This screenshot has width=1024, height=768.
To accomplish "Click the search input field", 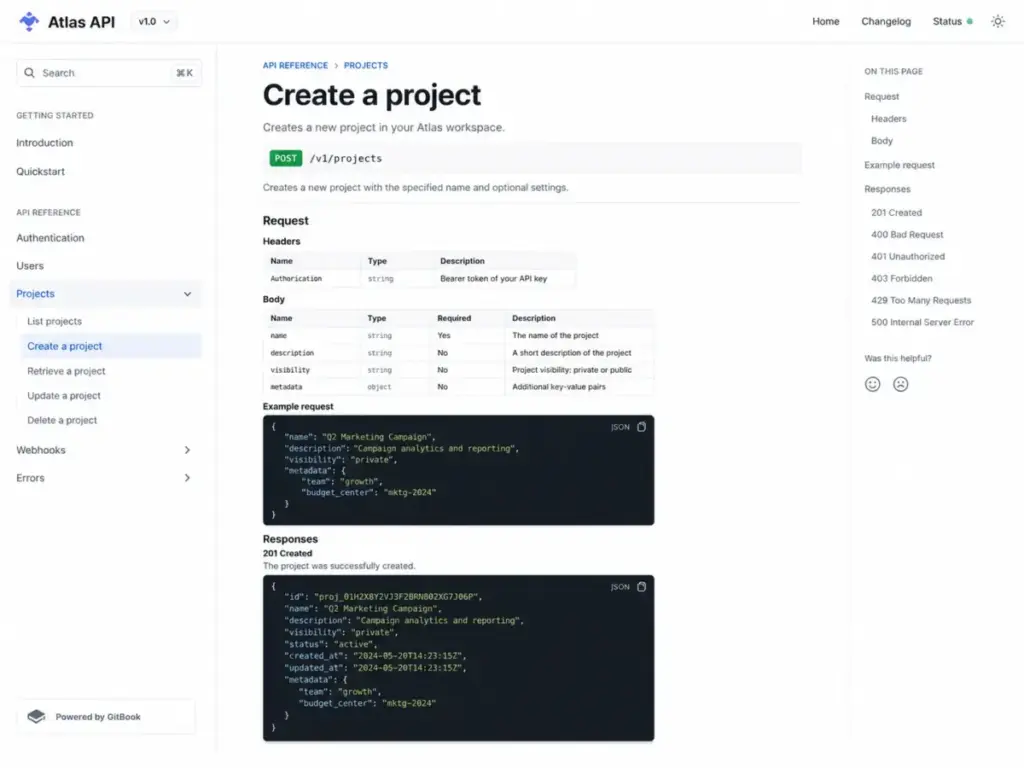I will pos(109,72).
